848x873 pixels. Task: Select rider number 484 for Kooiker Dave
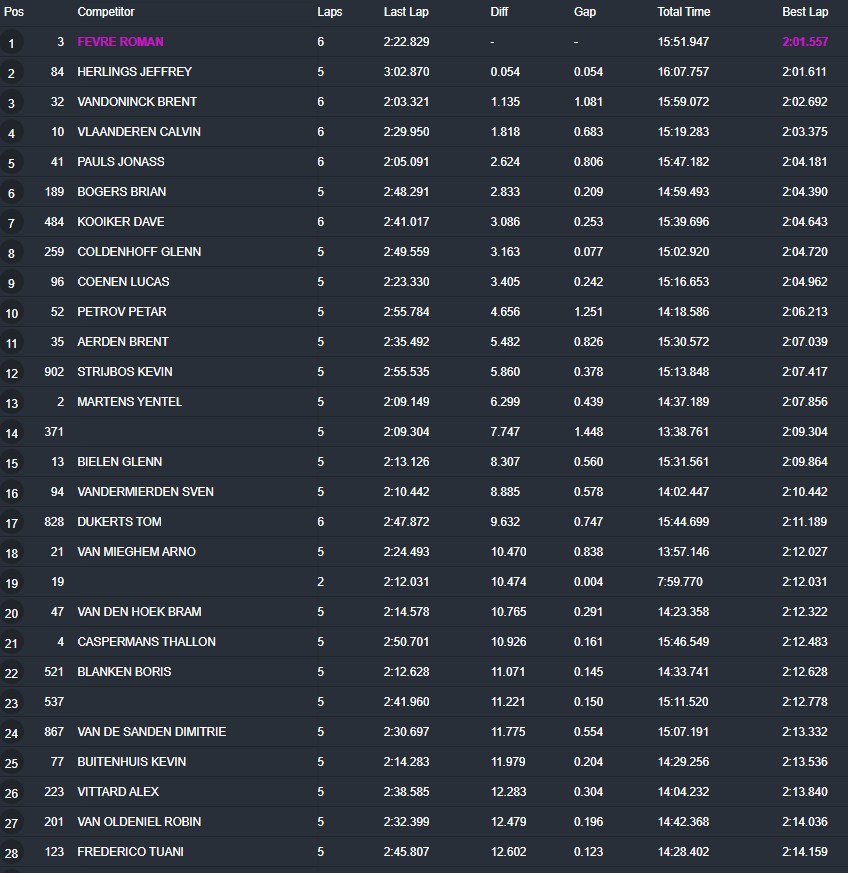54,222
